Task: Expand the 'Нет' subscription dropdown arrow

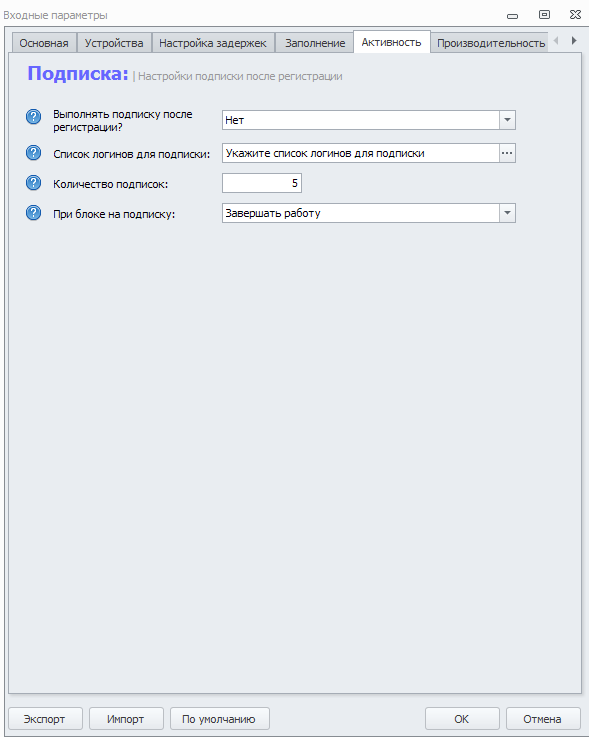Action: tap(507, 120)
